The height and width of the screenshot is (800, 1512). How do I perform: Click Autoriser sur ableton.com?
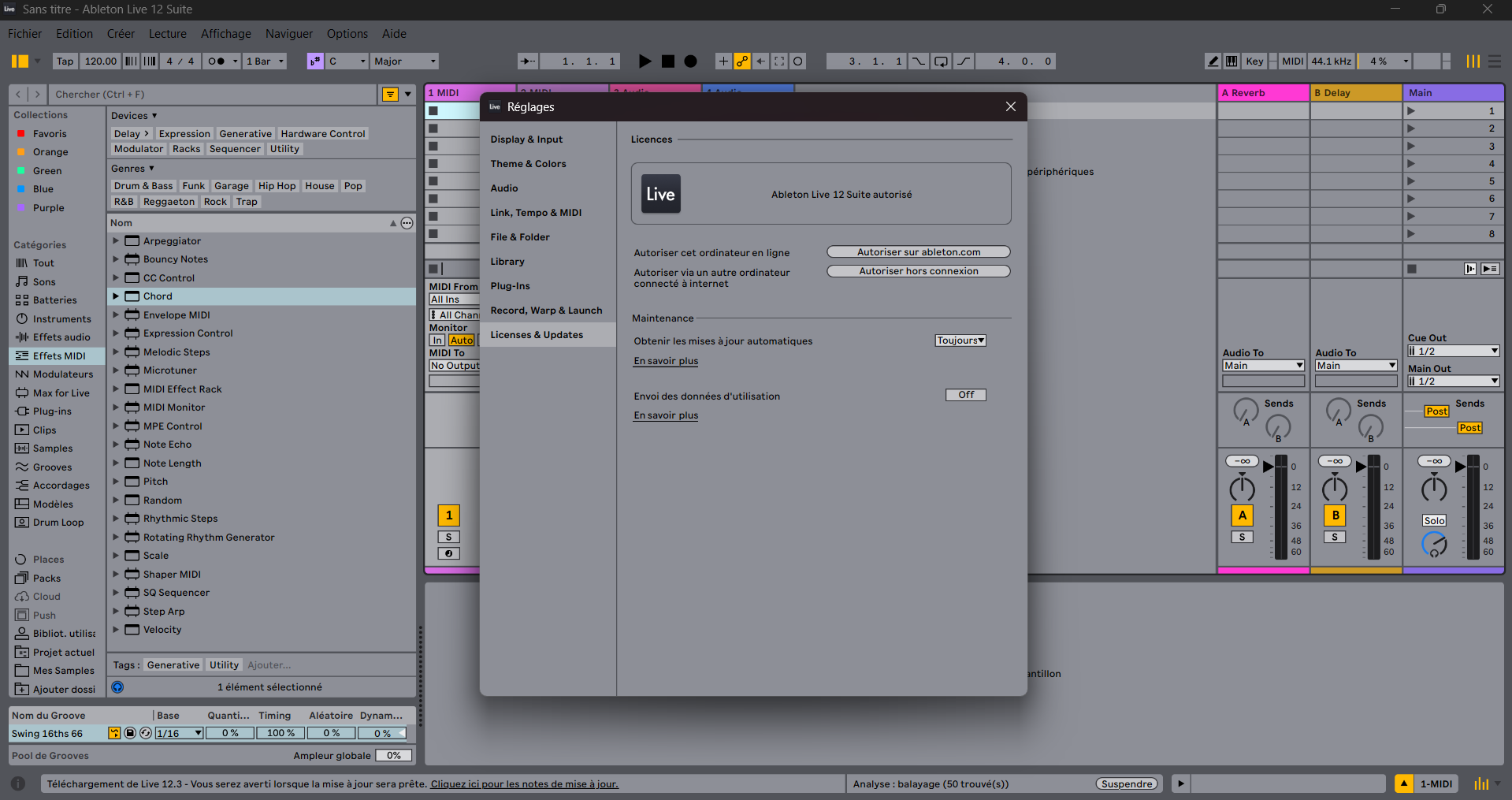(918, 251)
